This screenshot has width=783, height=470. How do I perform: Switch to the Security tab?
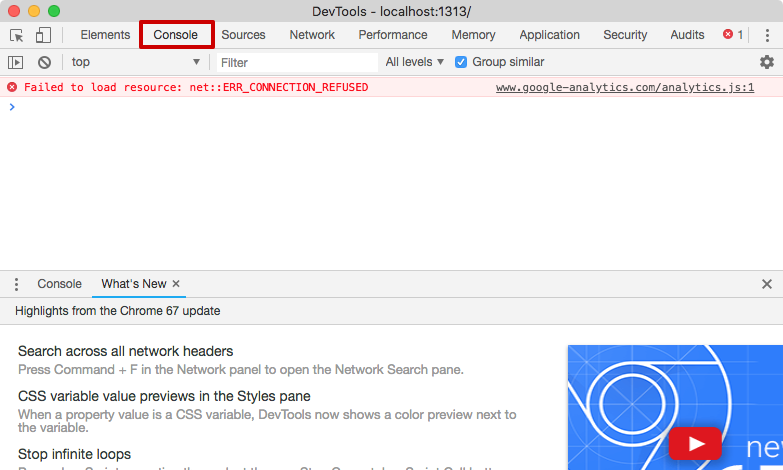[625, 35]
